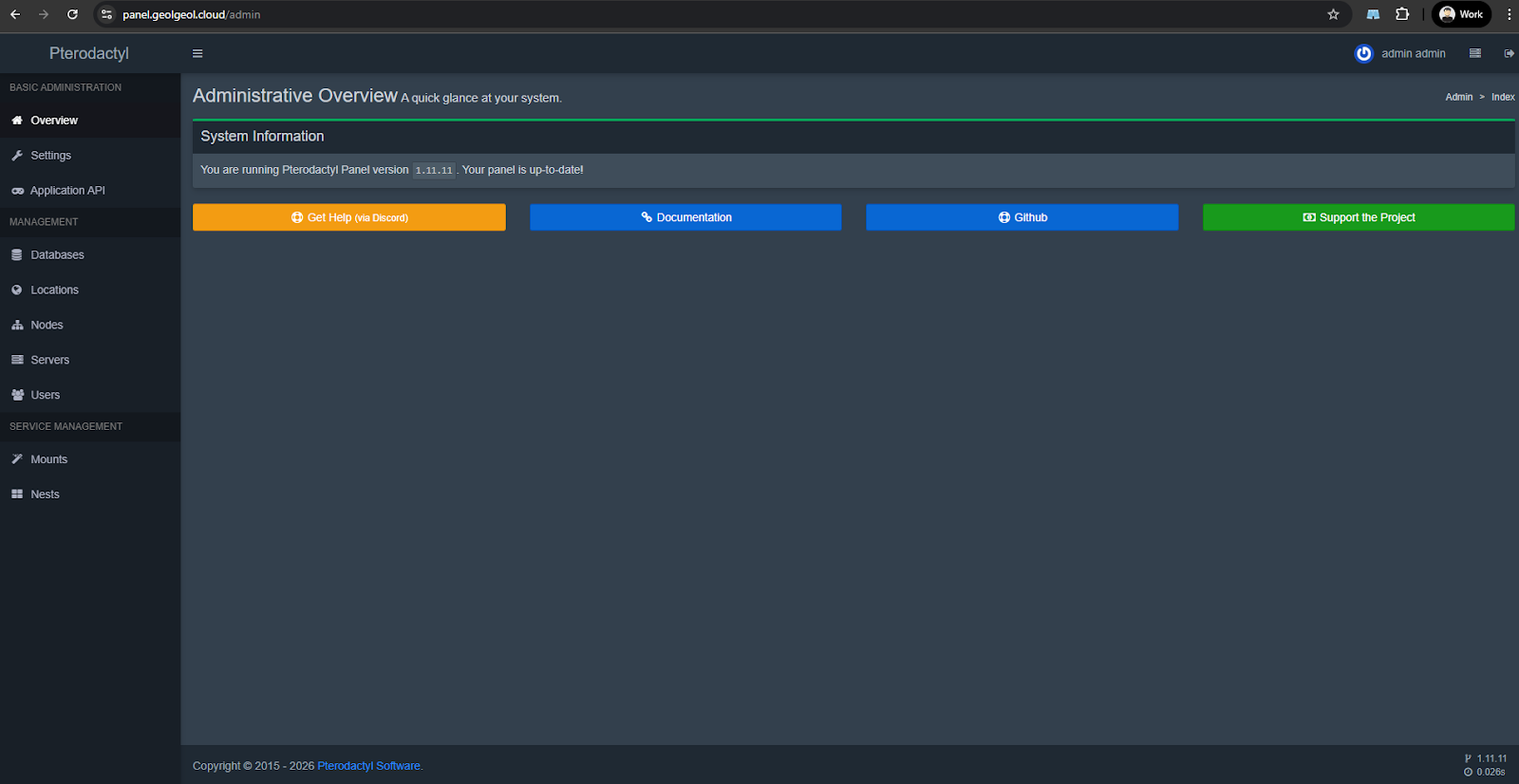
Task: Select Nodes in the sidebar
Action: point(47,326)
